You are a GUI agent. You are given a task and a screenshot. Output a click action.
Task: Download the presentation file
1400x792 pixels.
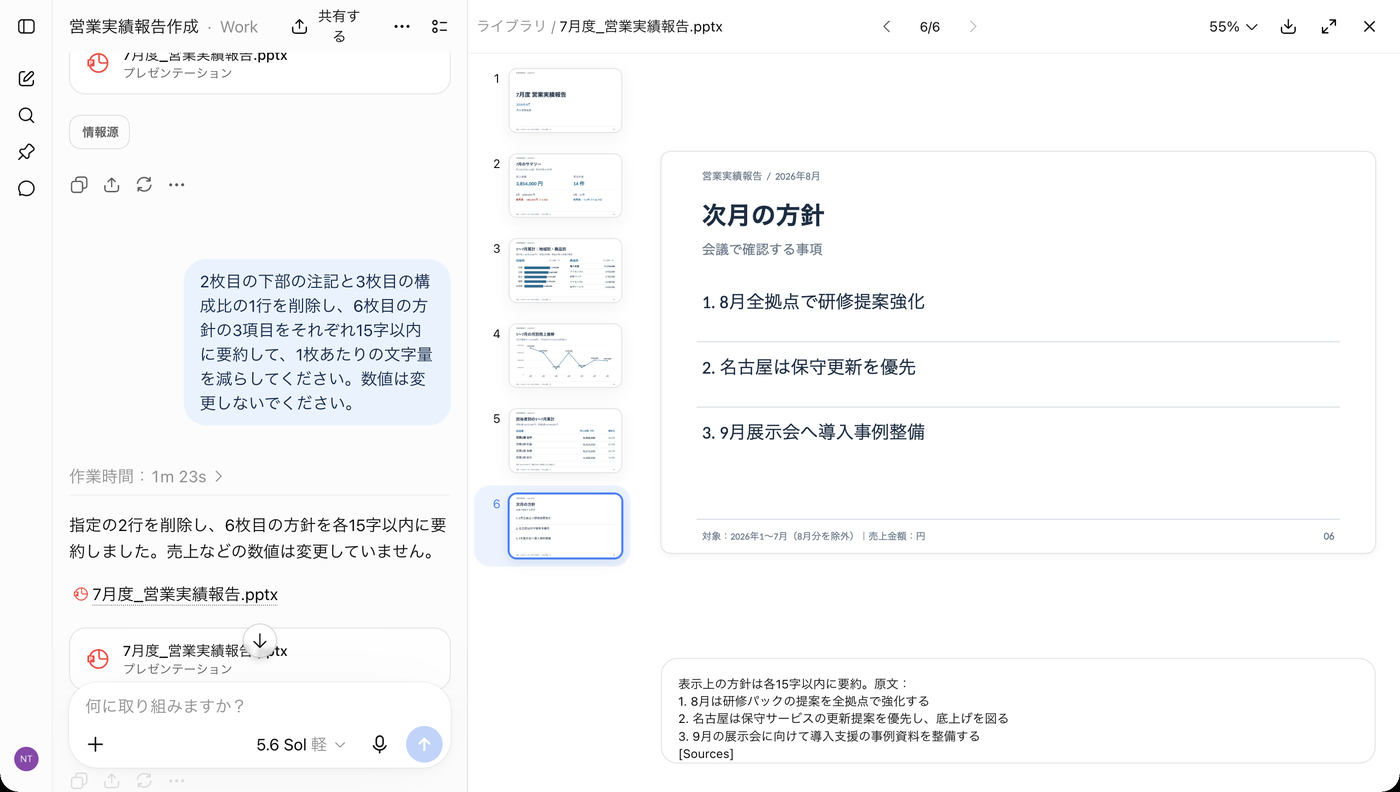[x=1288, y=27]
